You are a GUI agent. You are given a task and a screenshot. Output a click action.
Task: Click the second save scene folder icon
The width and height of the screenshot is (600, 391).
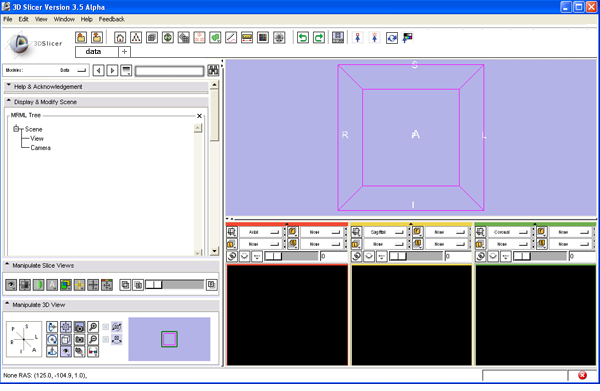(x=97, y=37)
